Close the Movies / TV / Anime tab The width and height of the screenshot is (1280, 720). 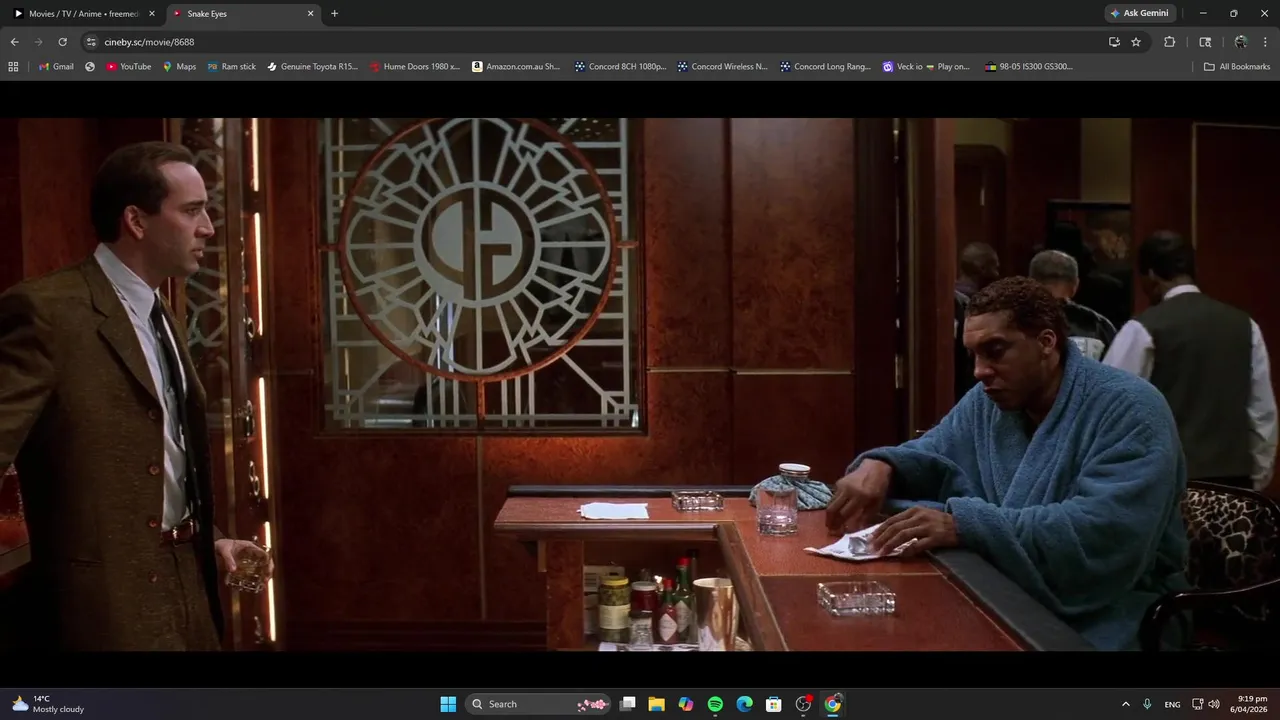[152, 14]
